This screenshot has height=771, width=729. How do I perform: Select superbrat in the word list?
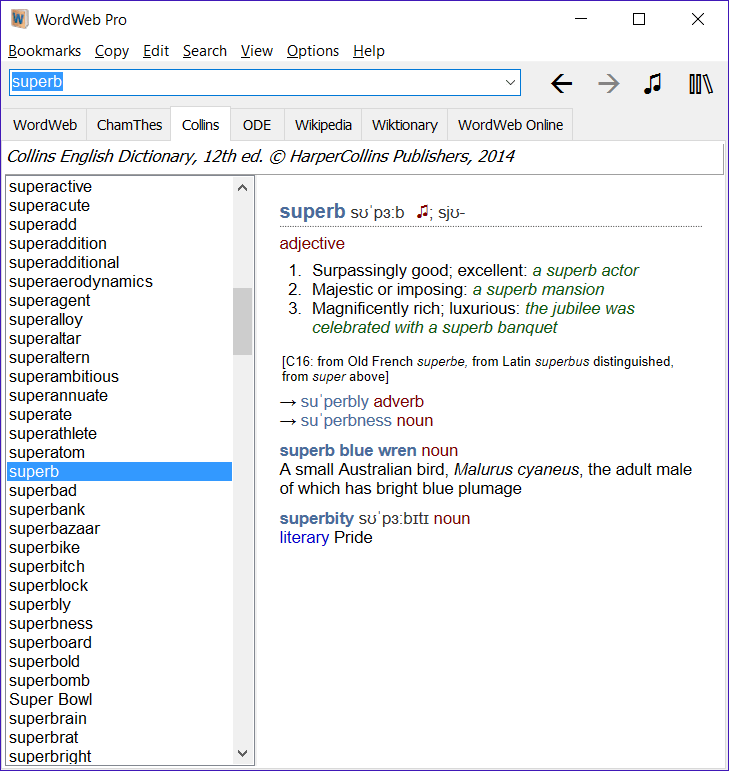click(x=119, y=738)
